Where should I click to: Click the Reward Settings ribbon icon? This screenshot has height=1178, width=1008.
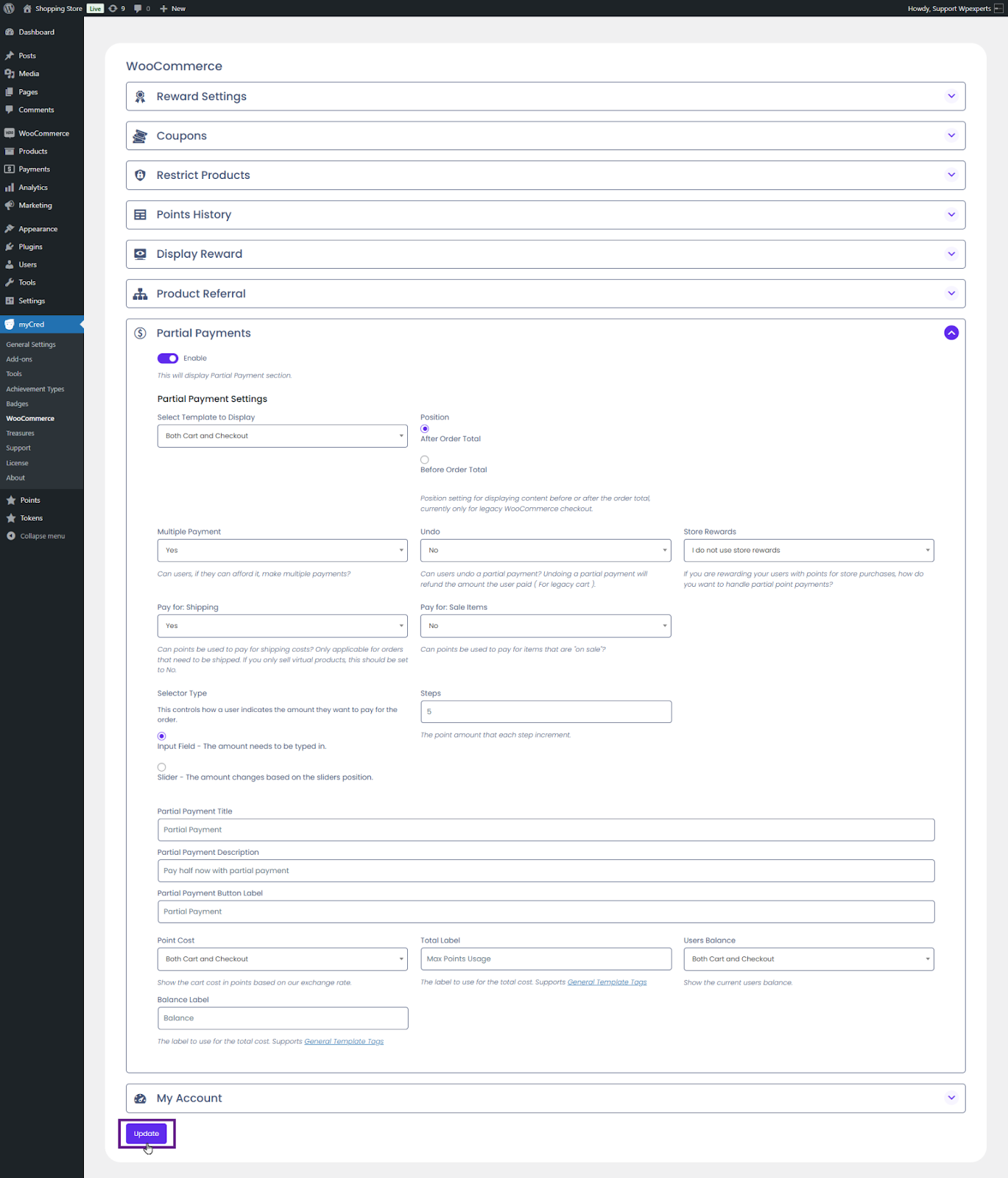pos(140,96)
